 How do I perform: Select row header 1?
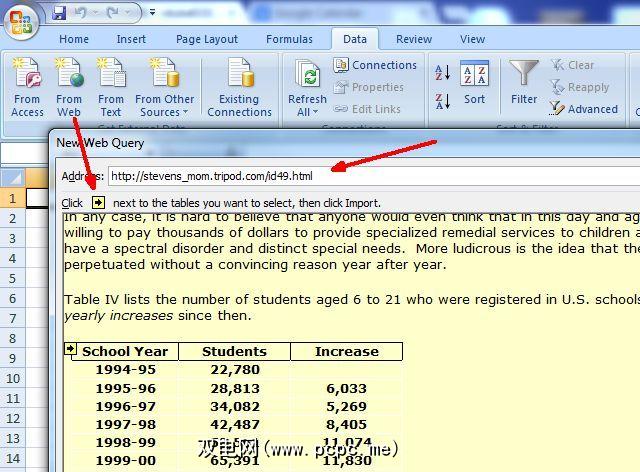[x=13, y=198]
